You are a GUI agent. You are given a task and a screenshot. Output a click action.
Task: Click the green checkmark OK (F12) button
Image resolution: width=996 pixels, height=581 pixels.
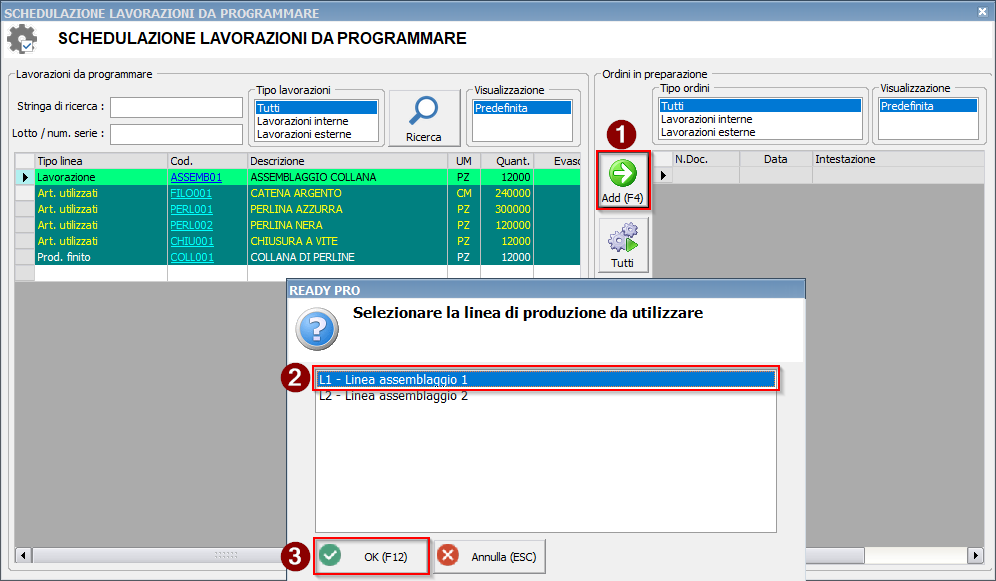point(371,556)
